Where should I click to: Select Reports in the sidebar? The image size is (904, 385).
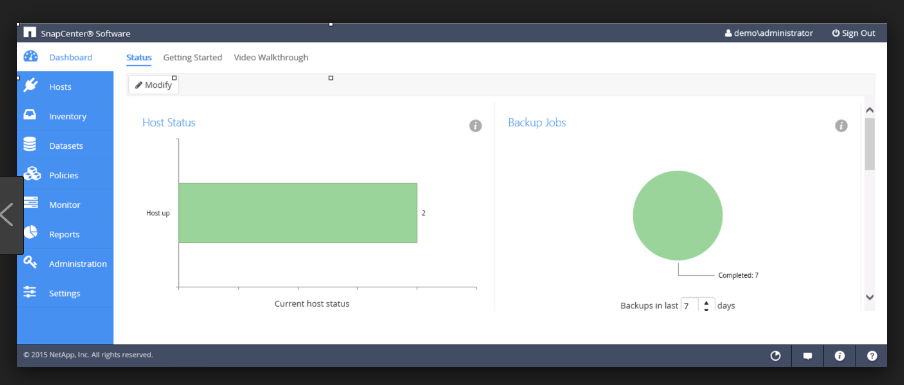tap(64, 235)
